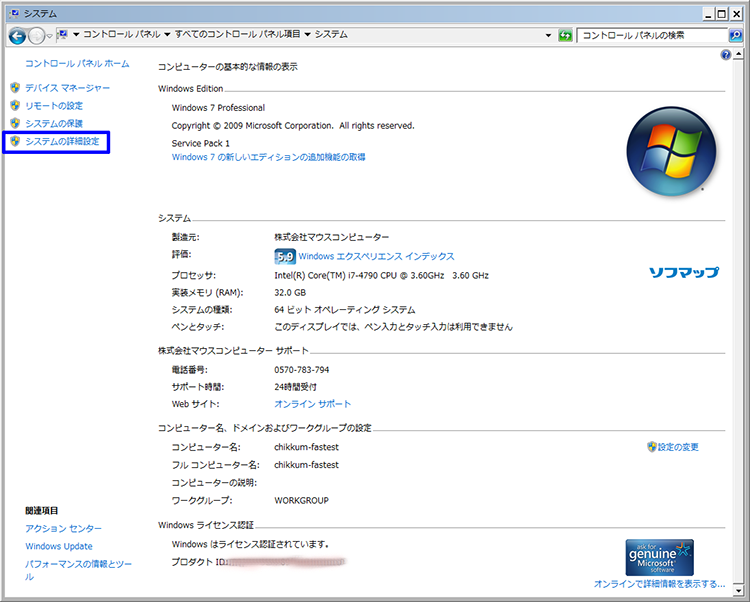The height and width of the screenshot is (602, 750).
Task: Open リモートの設定 from the sidebar
Action: tap(54, 106)
